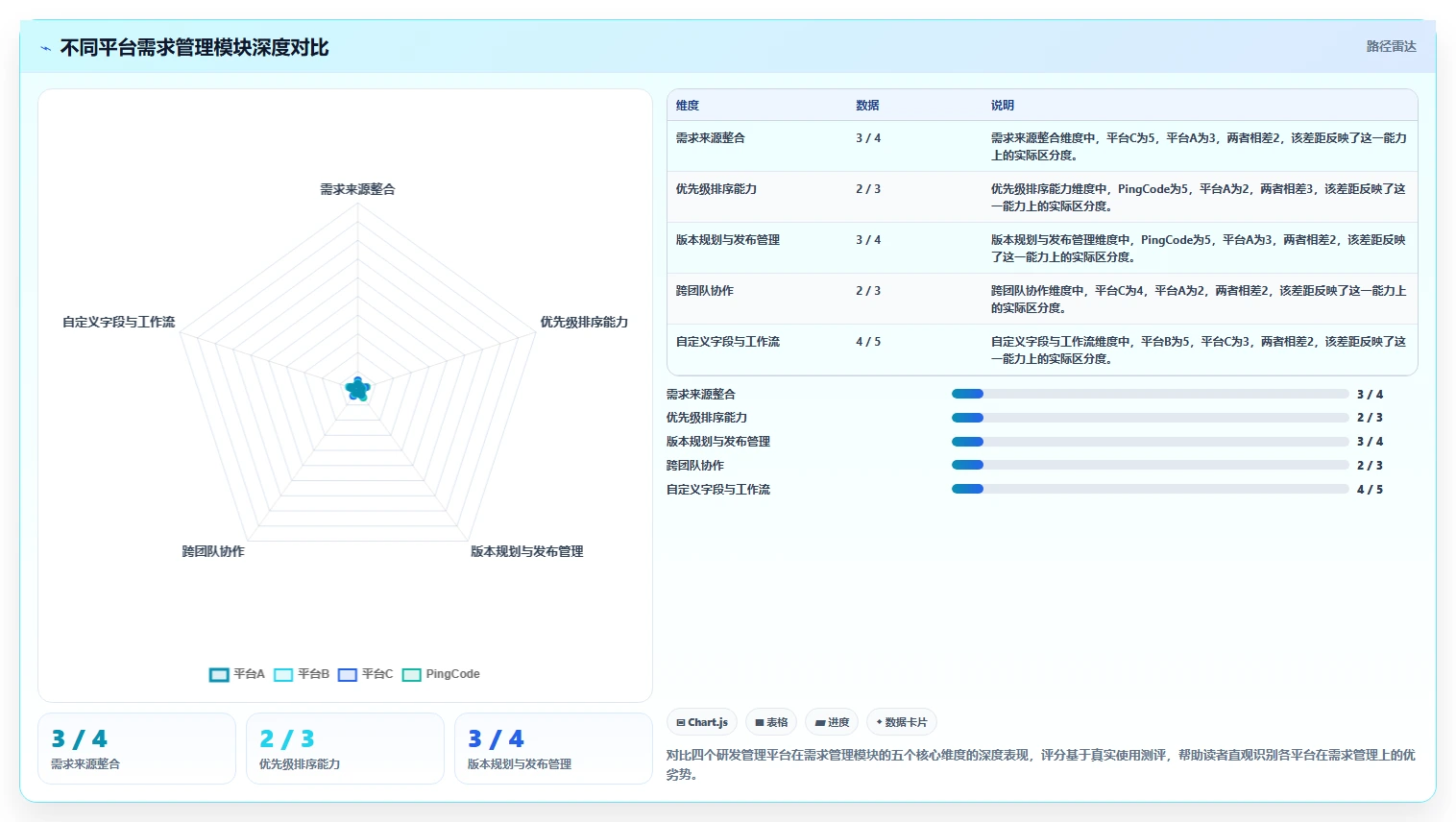Toggle the 平台A legend item
Screen dimensions: 1456x822
[x=237, y=674]
